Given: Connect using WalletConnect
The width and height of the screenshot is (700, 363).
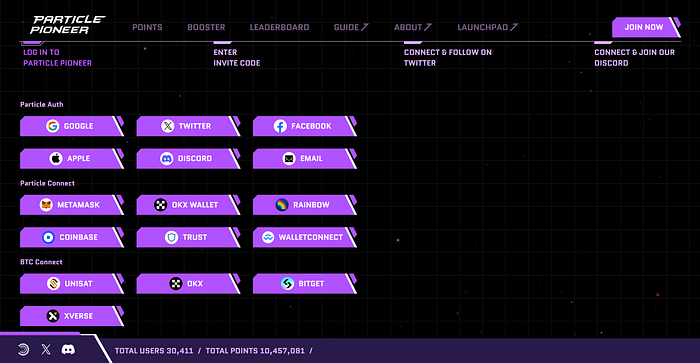Looking at the screenshot, I should point(304,237).
